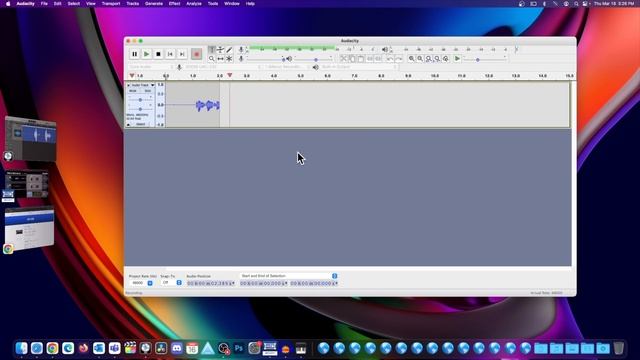Open the Analyze menu
Screen dimensions: 640x360
[194, 4]
